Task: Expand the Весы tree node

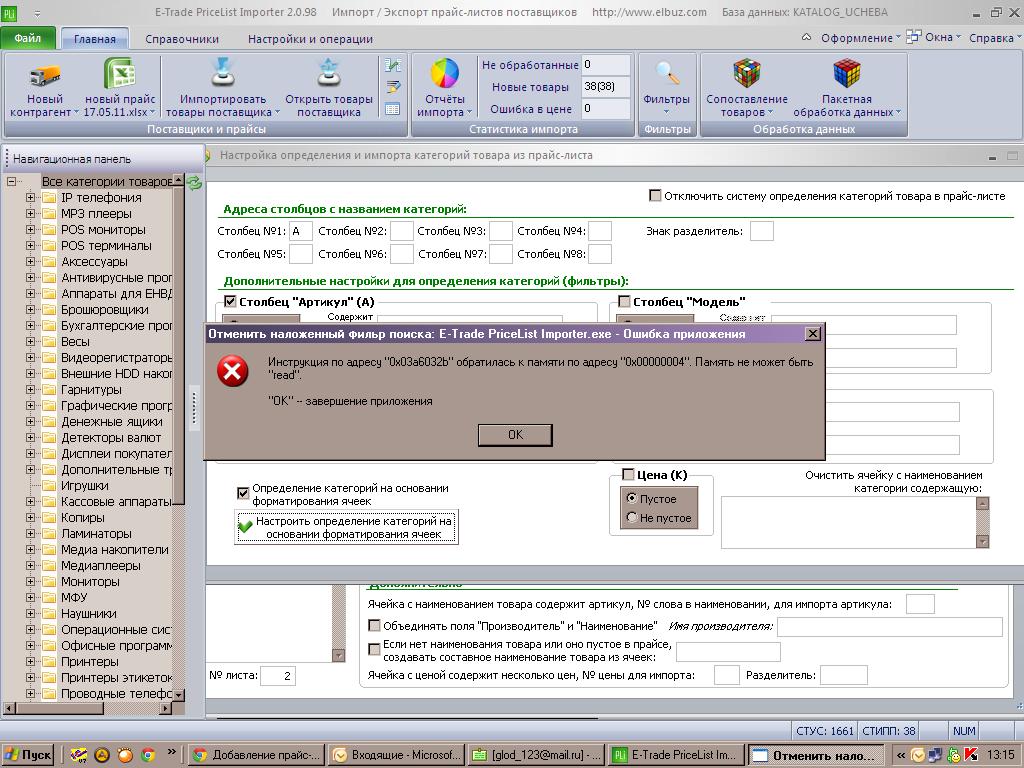Action: tap(30, 342)
